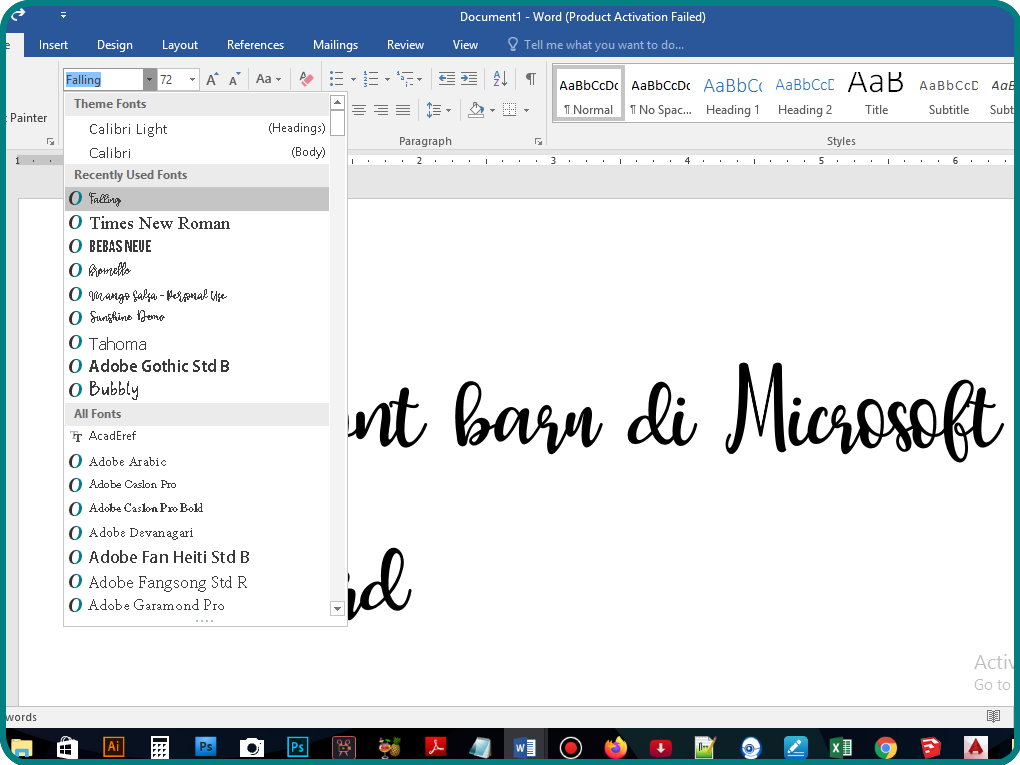Clear all formatting with the eraser icon
Viewport: 1020px width, 765px height.
306,79
